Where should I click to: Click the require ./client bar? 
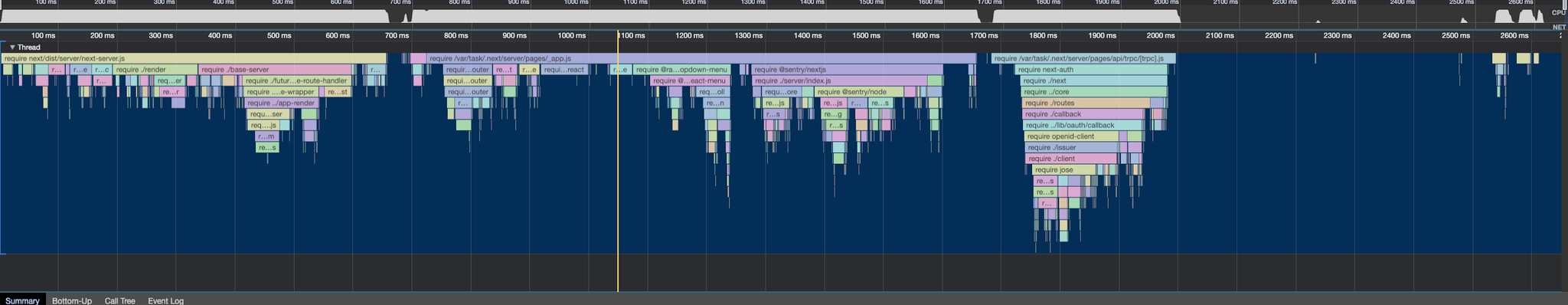coord(1072,159)
